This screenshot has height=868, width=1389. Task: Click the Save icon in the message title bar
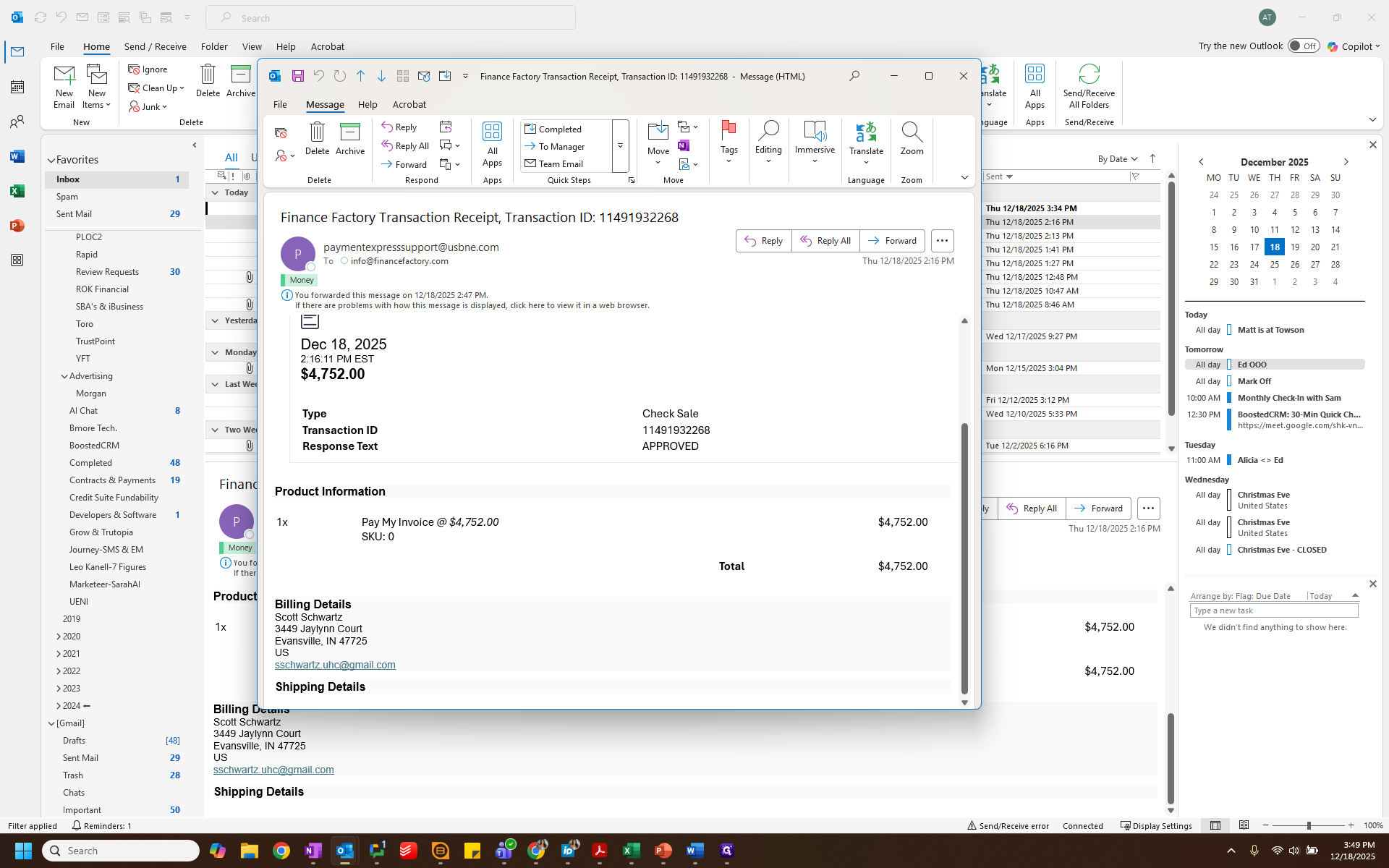pos(297,76)
